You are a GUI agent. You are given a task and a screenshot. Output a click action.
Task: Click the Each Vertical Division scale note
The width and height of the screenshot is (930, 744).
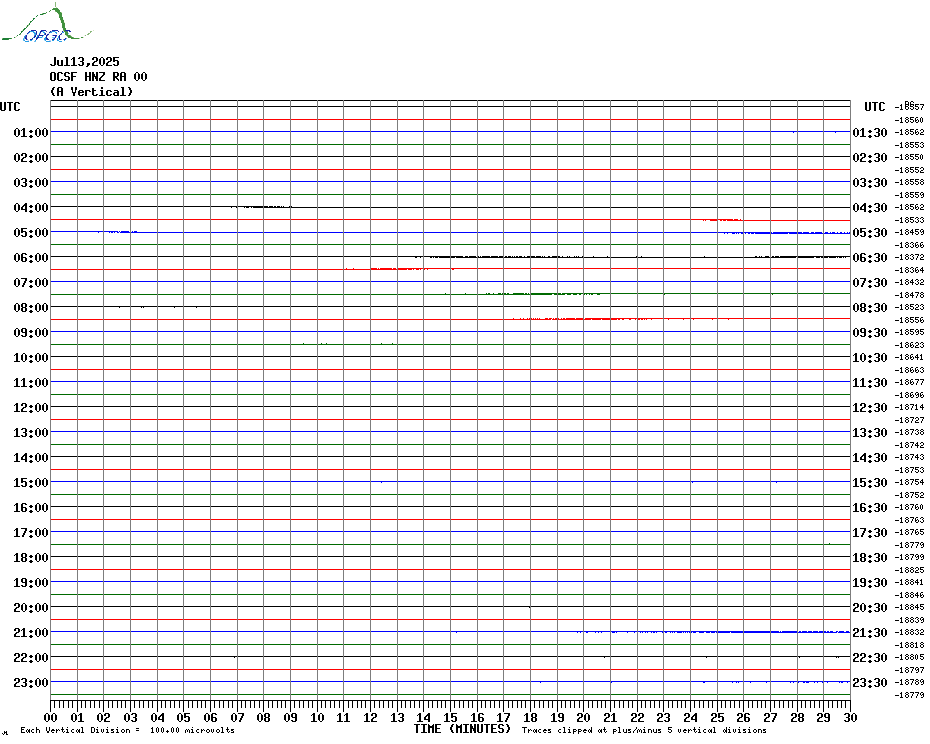(128, 730)
